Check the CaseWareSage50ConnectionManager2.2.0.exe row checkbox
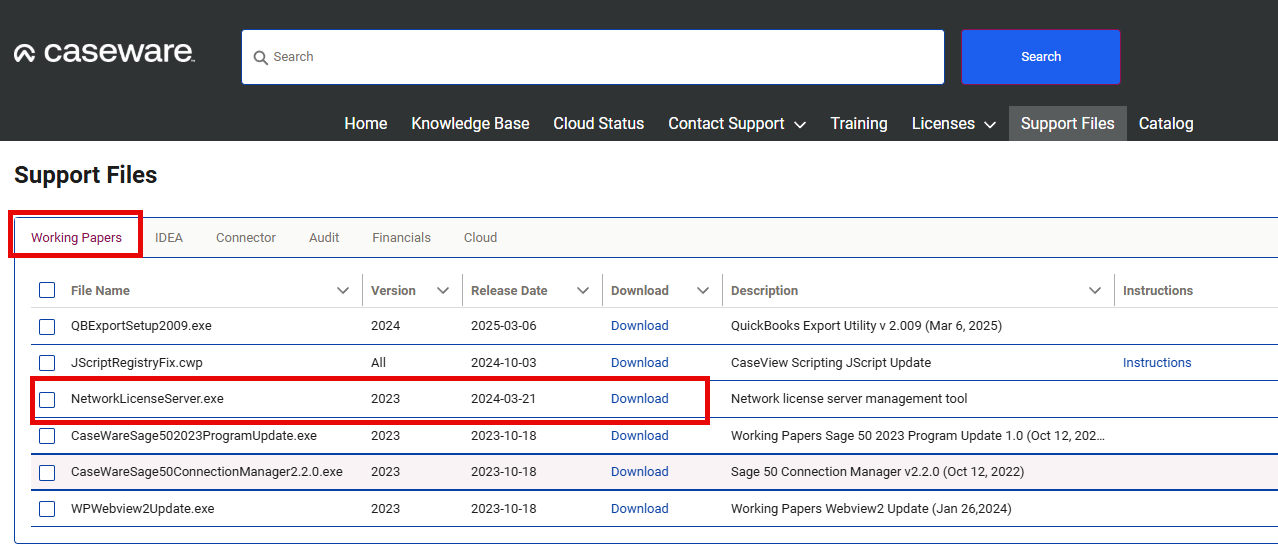 click(x=47, y=472)
